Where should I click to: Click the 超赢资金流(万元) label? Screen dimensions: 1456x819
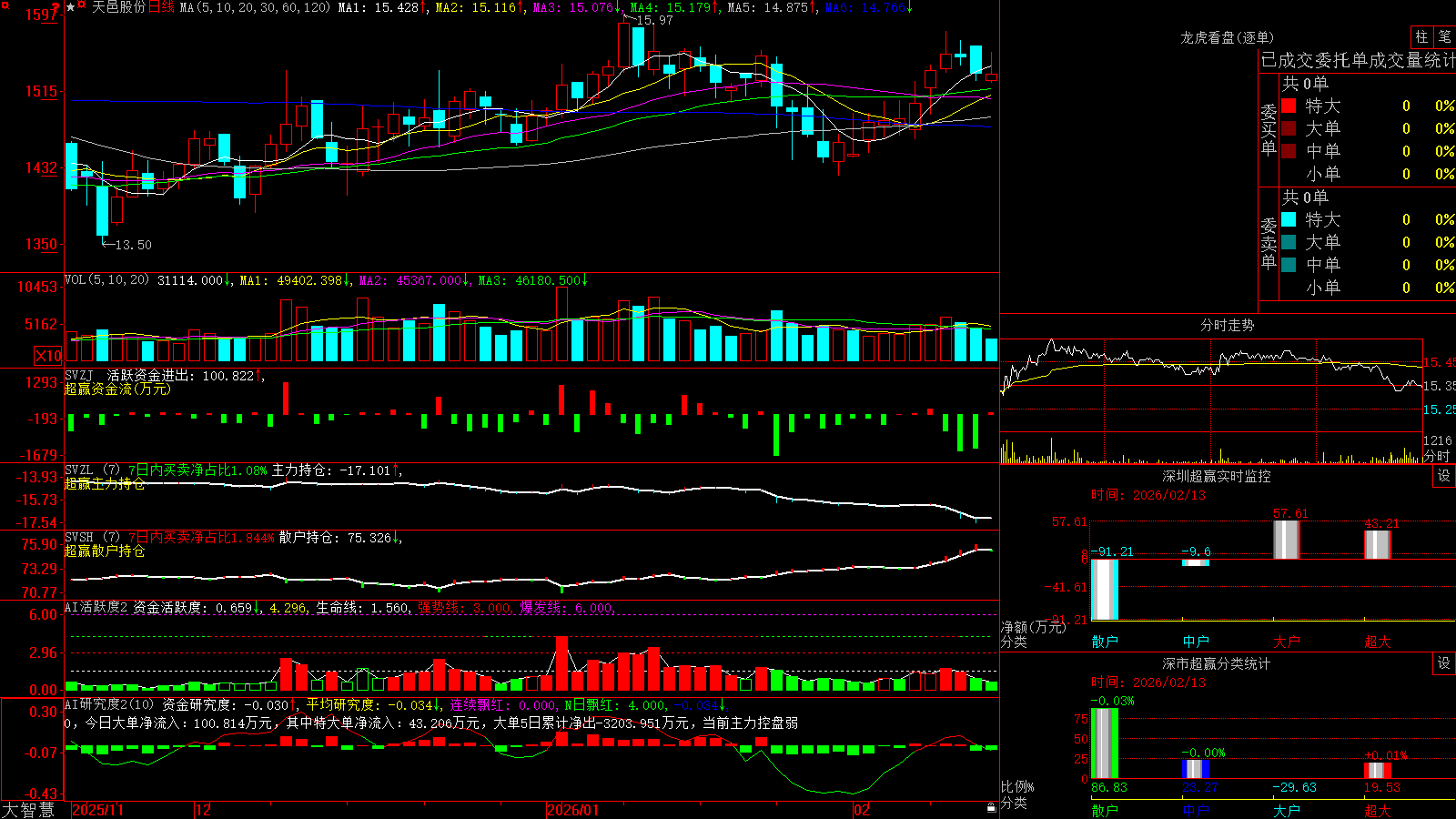click(117, 389)
